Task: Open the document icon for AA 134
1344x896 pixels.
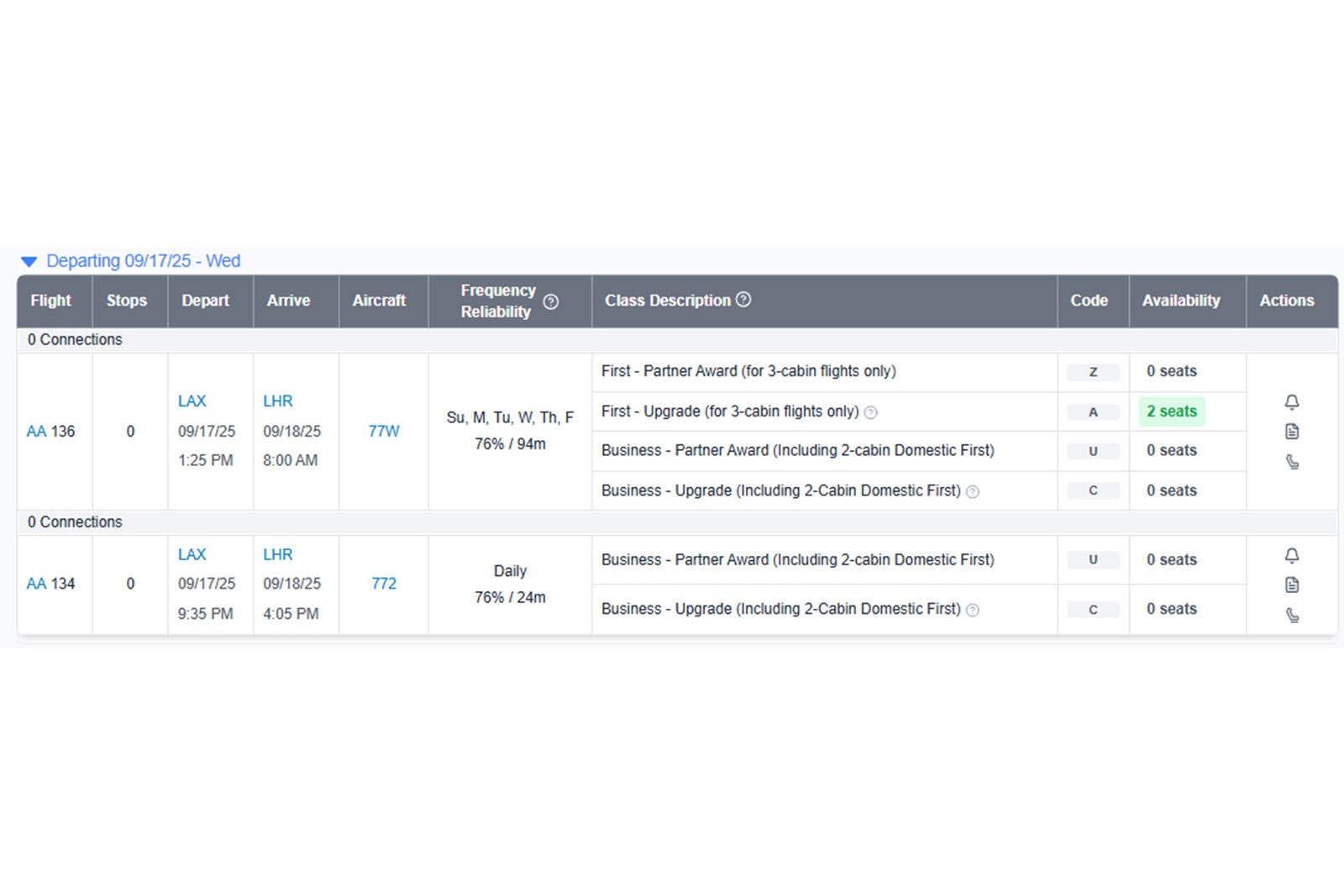Action: 1292,585
